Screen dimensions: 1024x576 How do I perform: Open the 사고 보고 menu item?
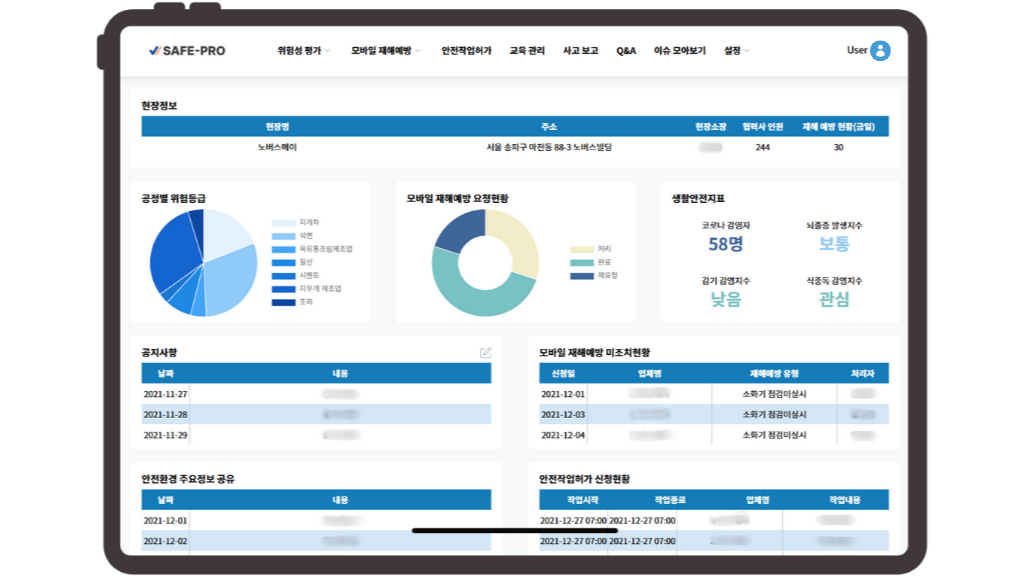point(580,51)
